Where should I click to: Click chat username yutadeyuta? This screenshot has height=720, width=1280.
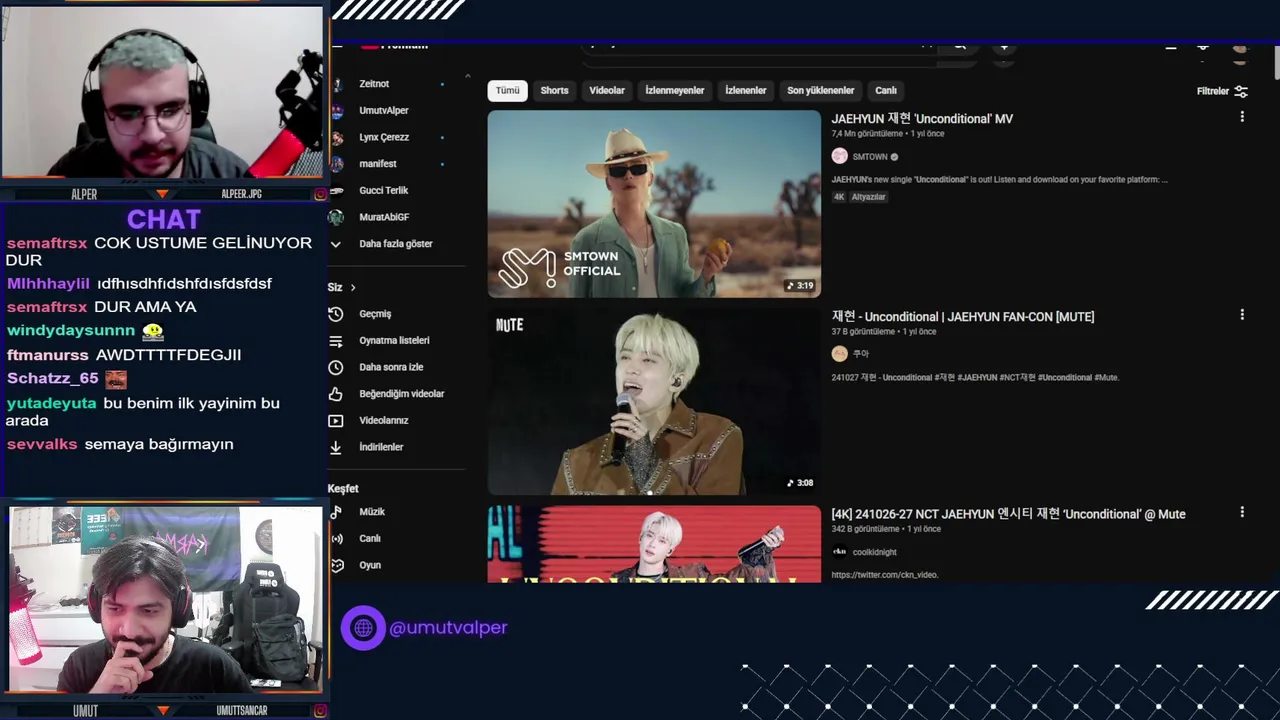pyautogui.click(x=52, y=403)
